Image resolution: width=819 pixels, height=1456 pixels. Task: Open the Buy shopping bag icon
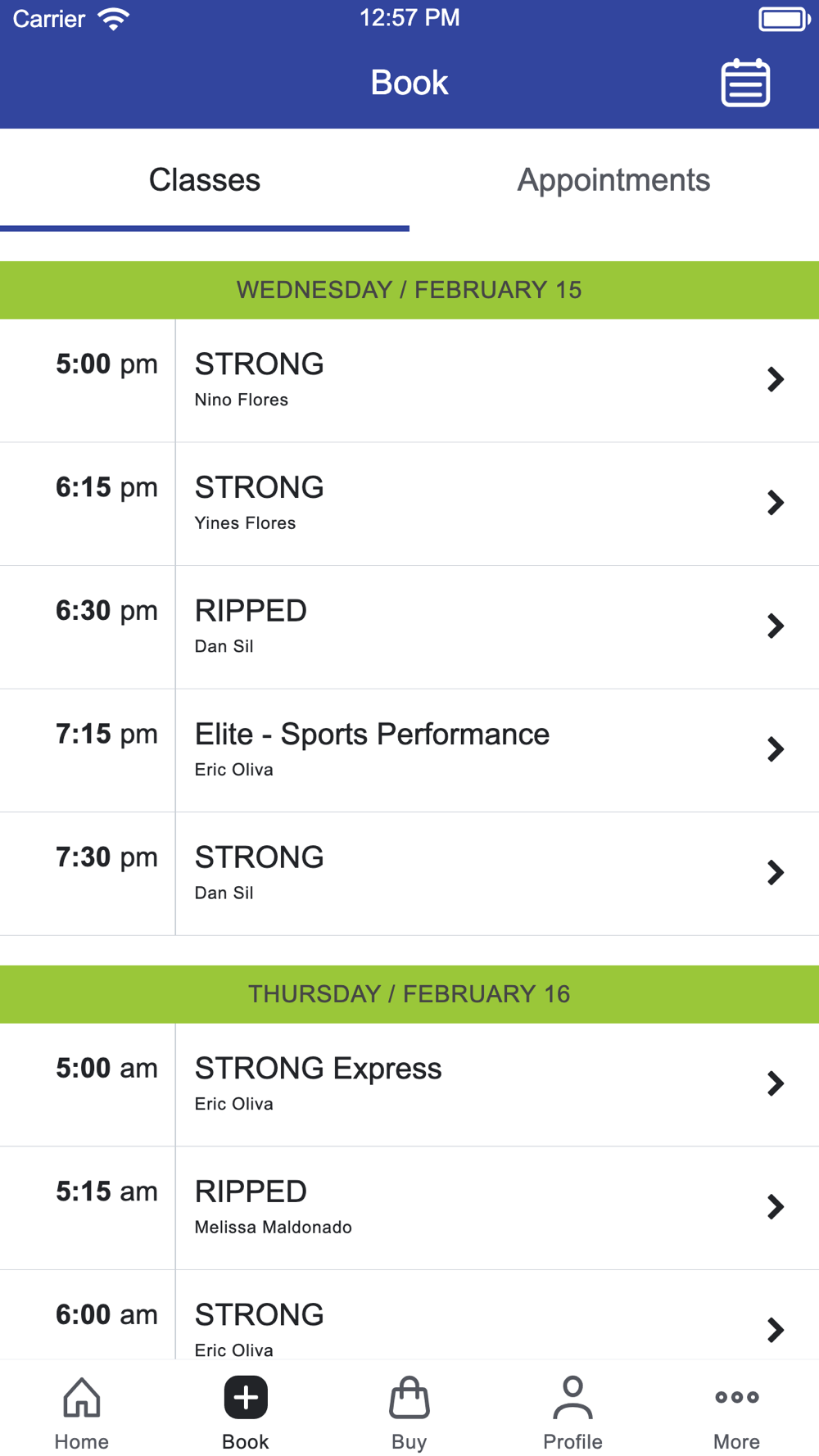(x=409, y=1397)
